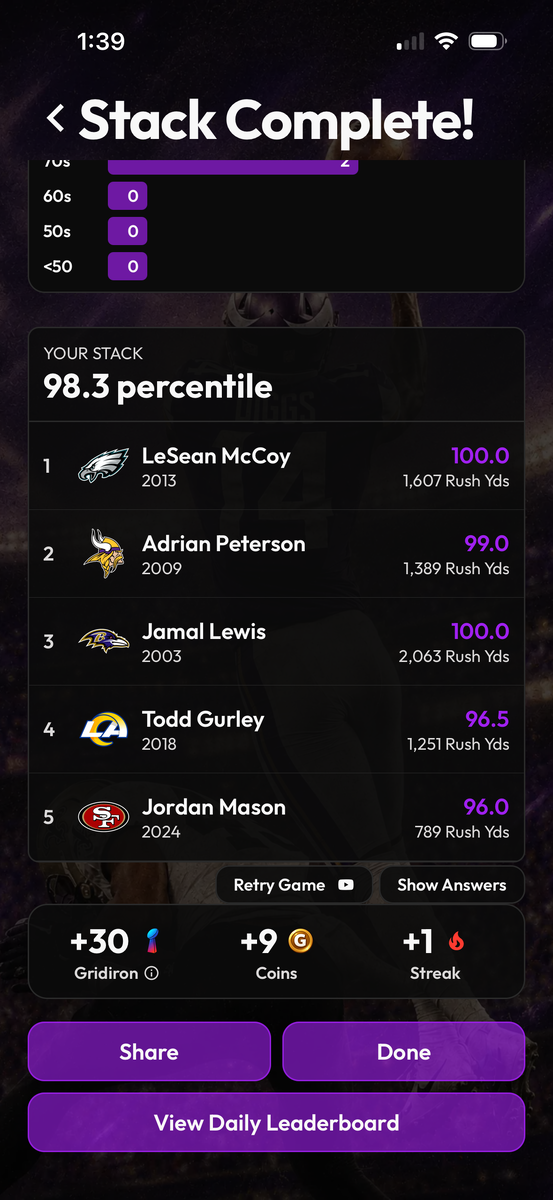
Task: Tap Done to finish
Action: pos(404,1052)
